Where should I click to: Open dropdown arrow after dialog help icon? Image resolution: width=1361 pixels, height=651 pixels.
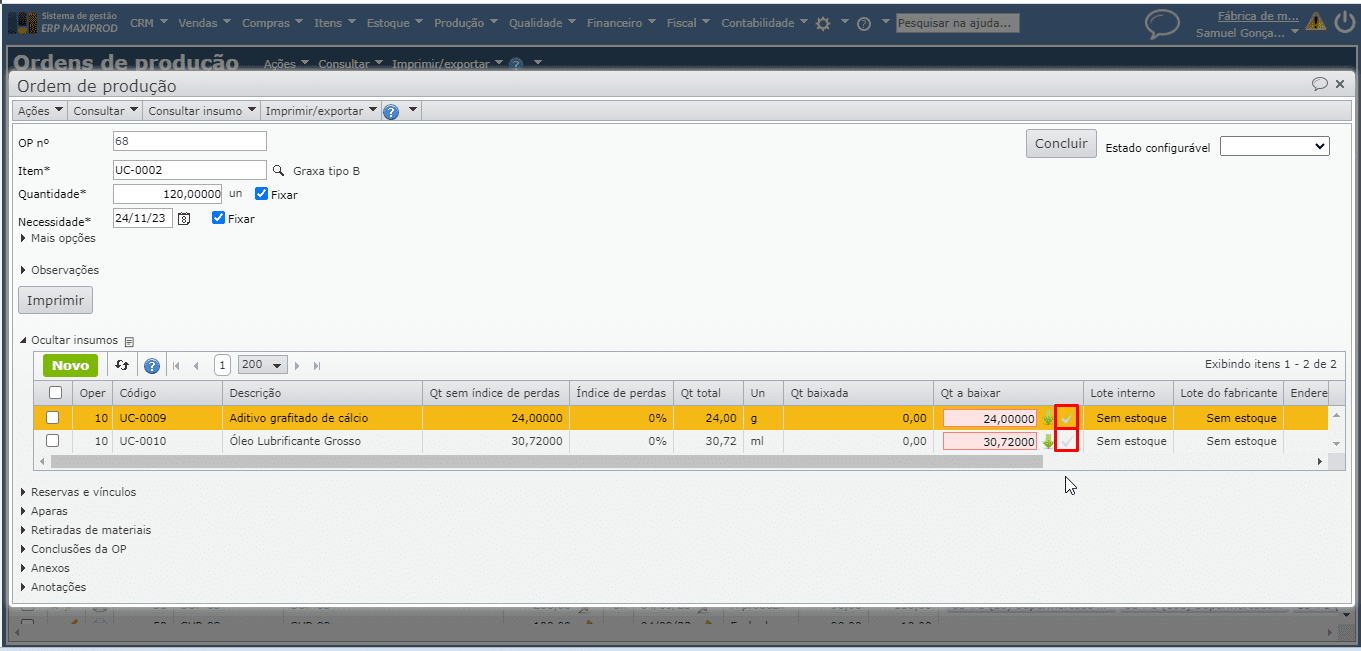(412, 111)
